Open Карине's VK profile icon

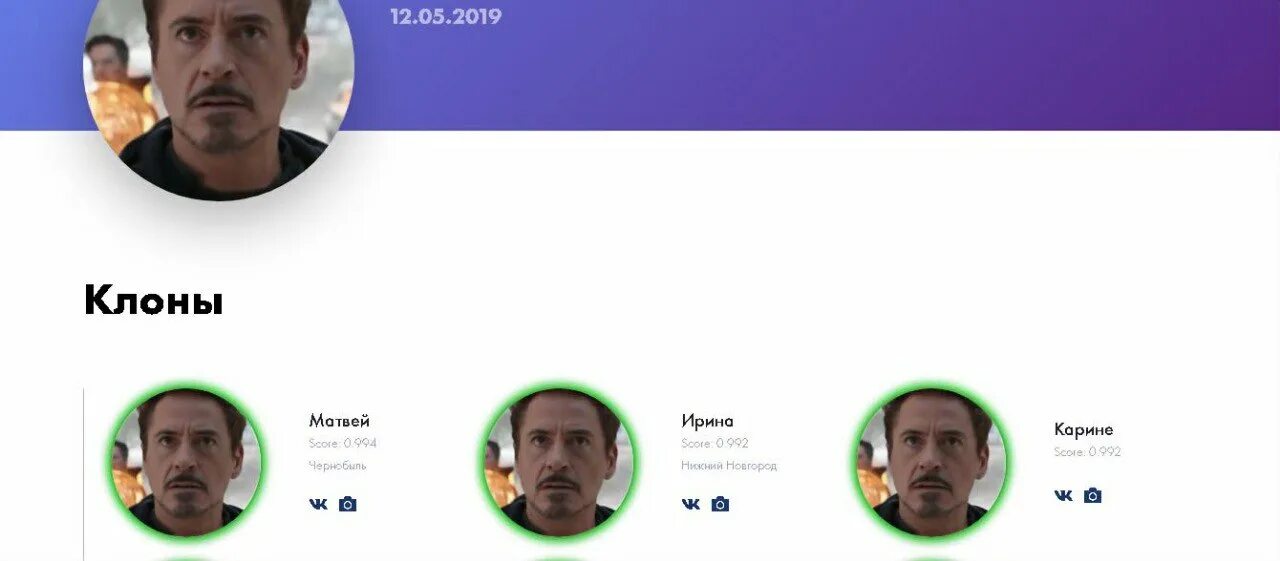pyautogui.click(x=1064, y=495)
